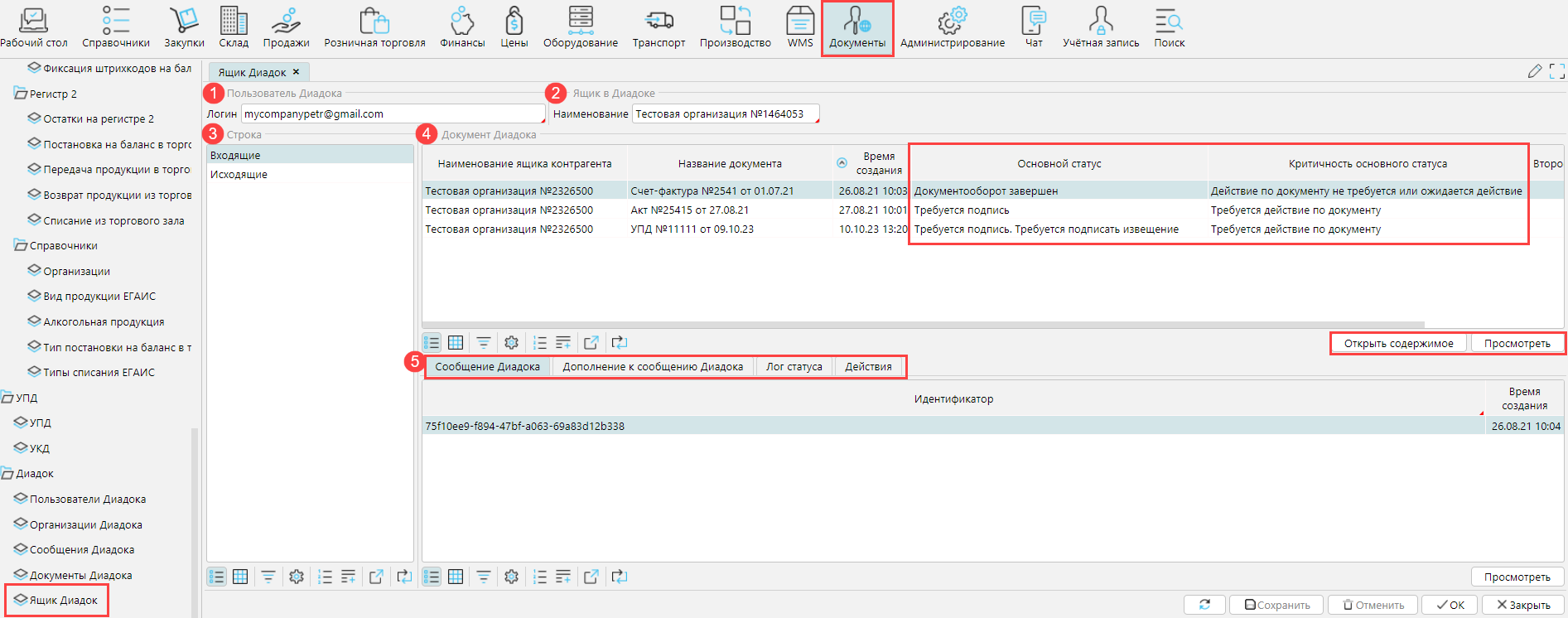Open the Оборудование section in top toolbar
The width and height of the screenshot is (1568, 618).
pyautogui.click(x=580, y=27)
